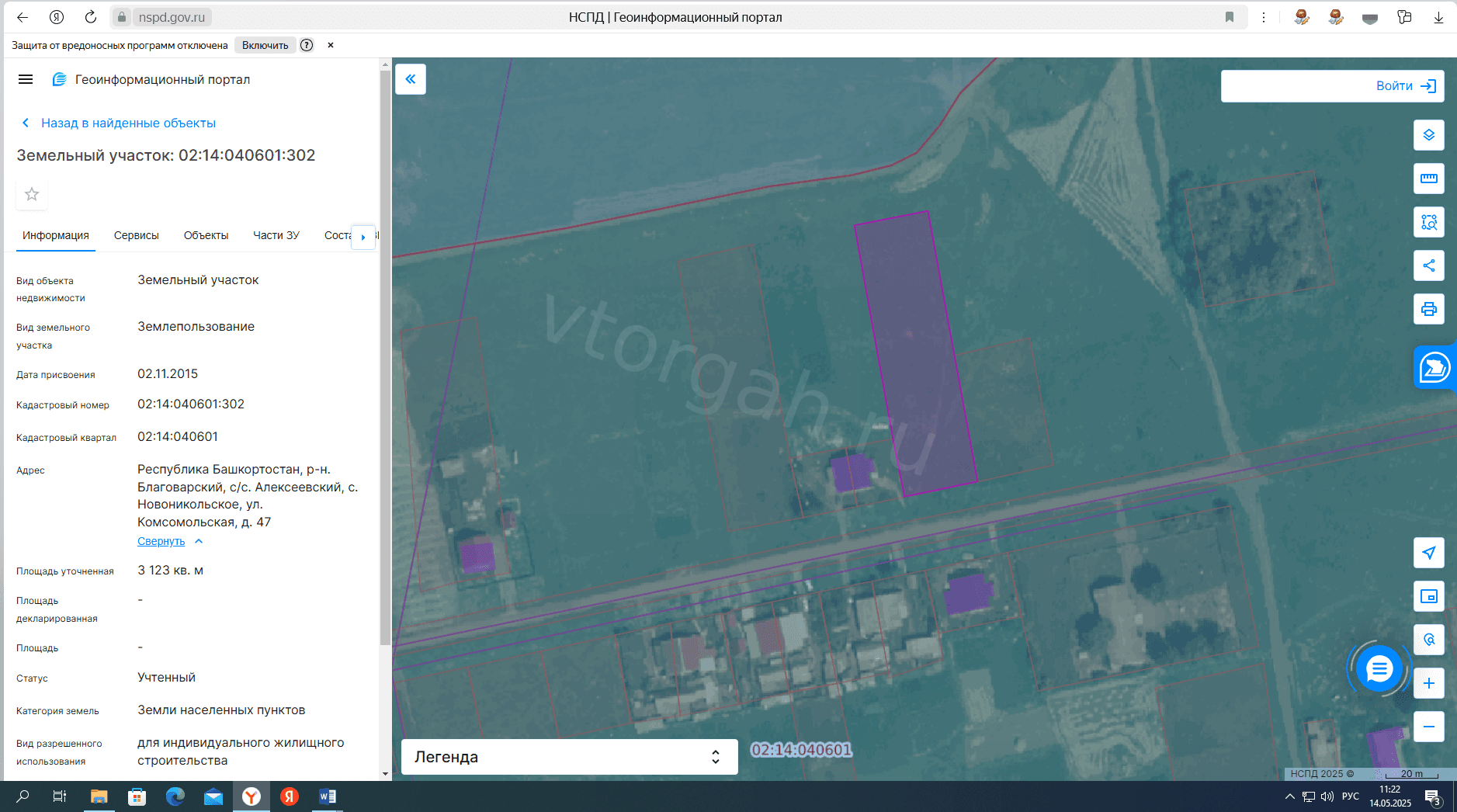Viewport: 1457px width, 812px height.
Task: Click the nspd.gov.ru address field
Action: pos(172,17)
